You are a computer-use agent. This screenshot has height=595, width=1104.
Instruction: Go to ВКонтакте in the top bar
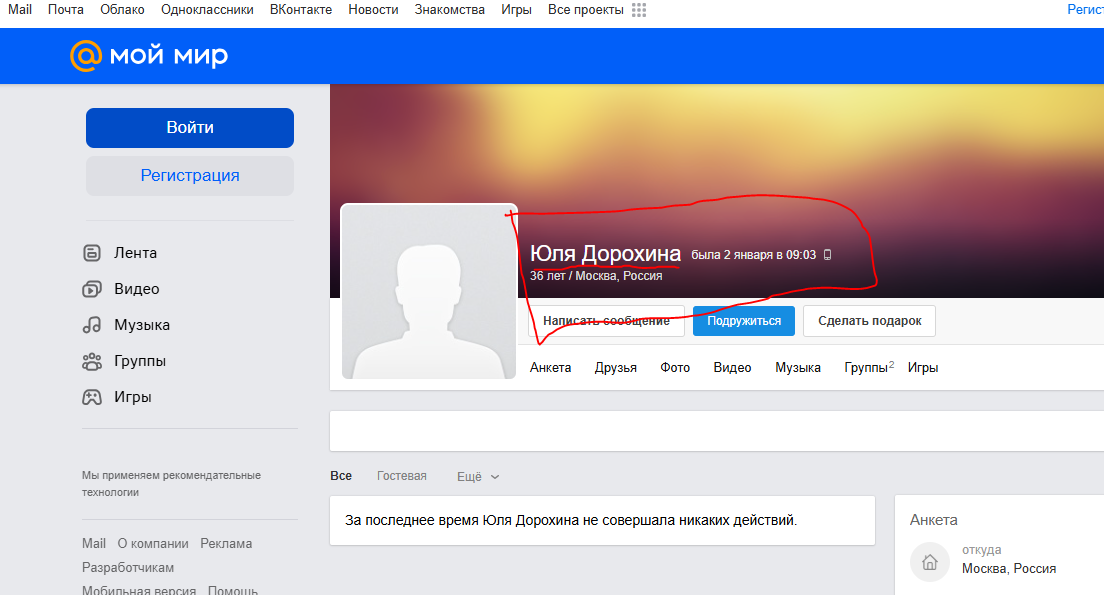(301, 10)
